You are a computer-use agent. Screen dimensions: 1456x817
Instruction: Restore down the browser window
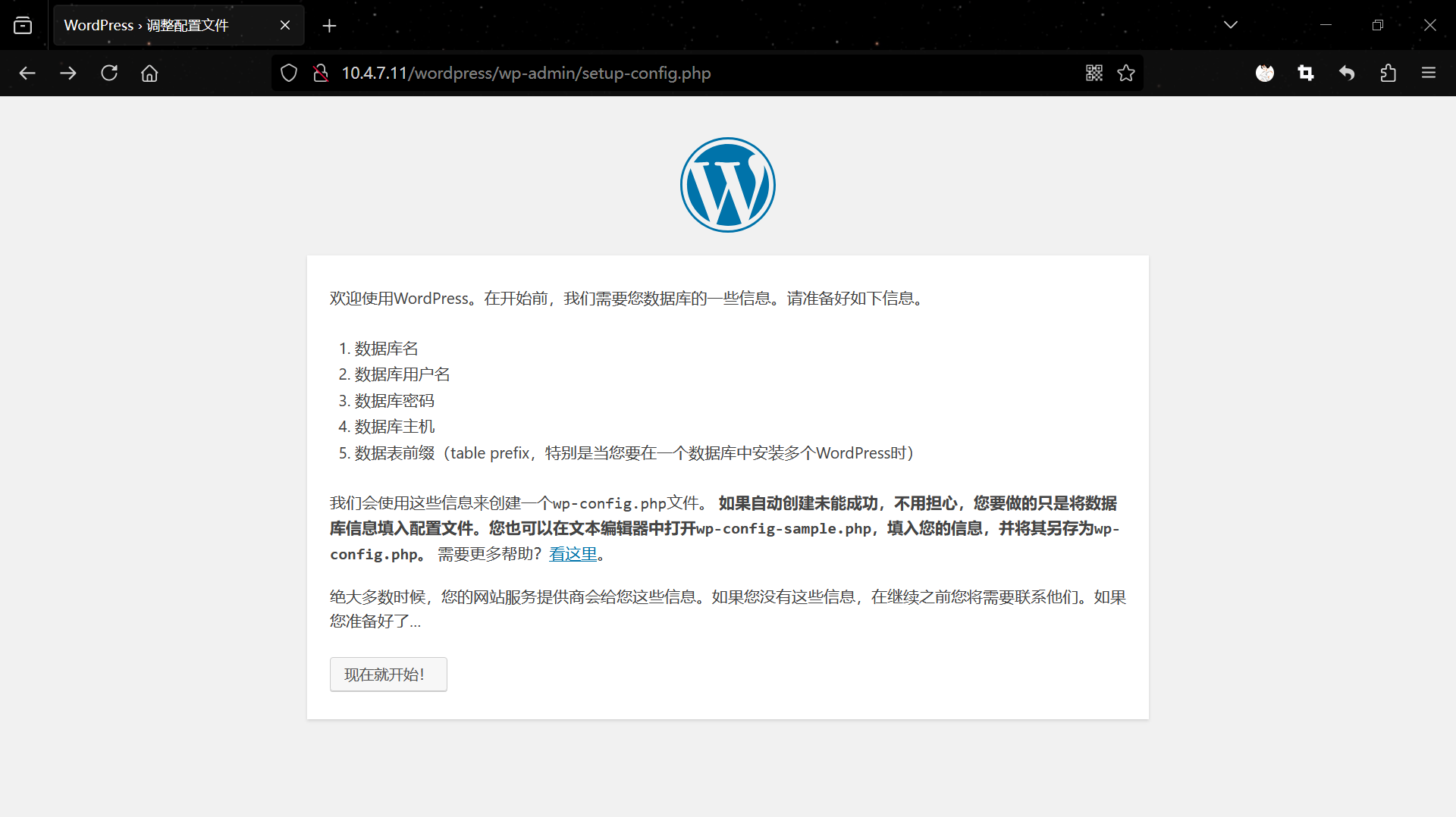coord(1378,25)
